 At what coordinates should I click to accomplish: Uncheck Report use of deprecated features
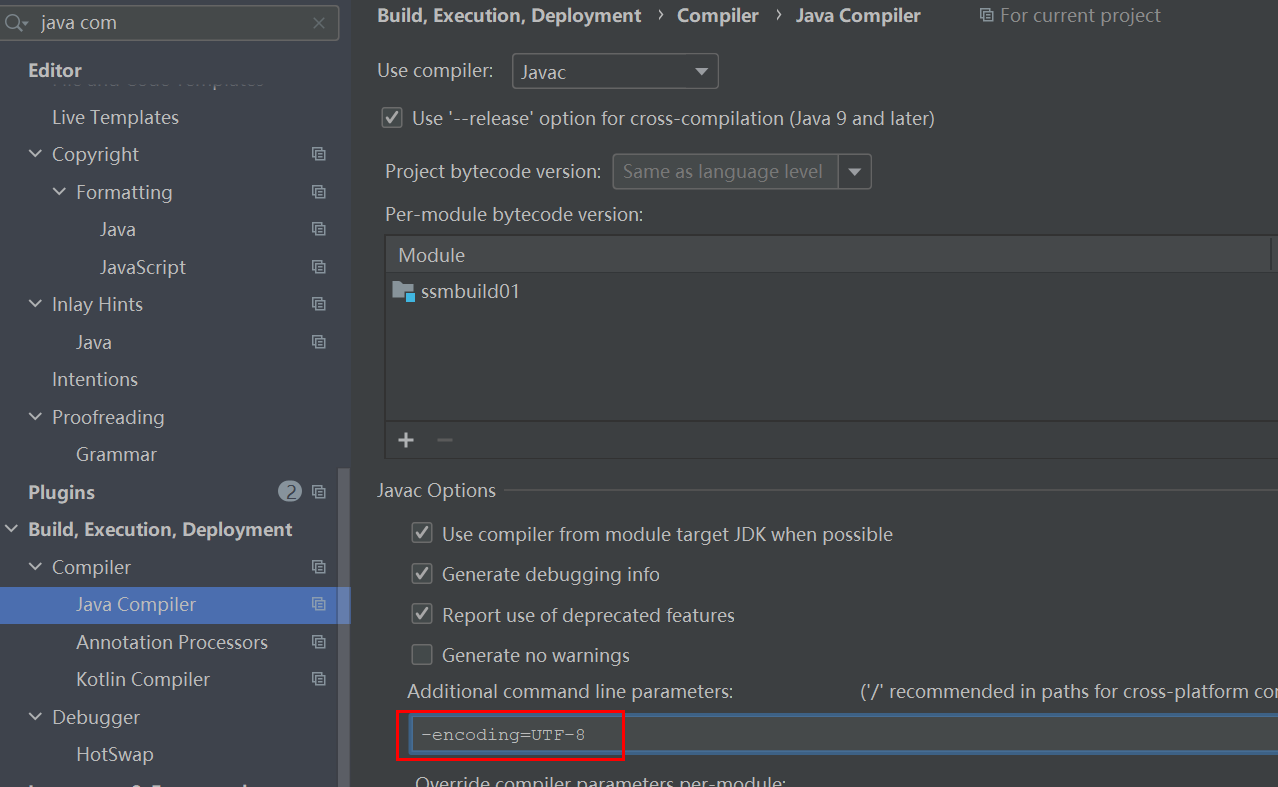click(x=422, y=615)
